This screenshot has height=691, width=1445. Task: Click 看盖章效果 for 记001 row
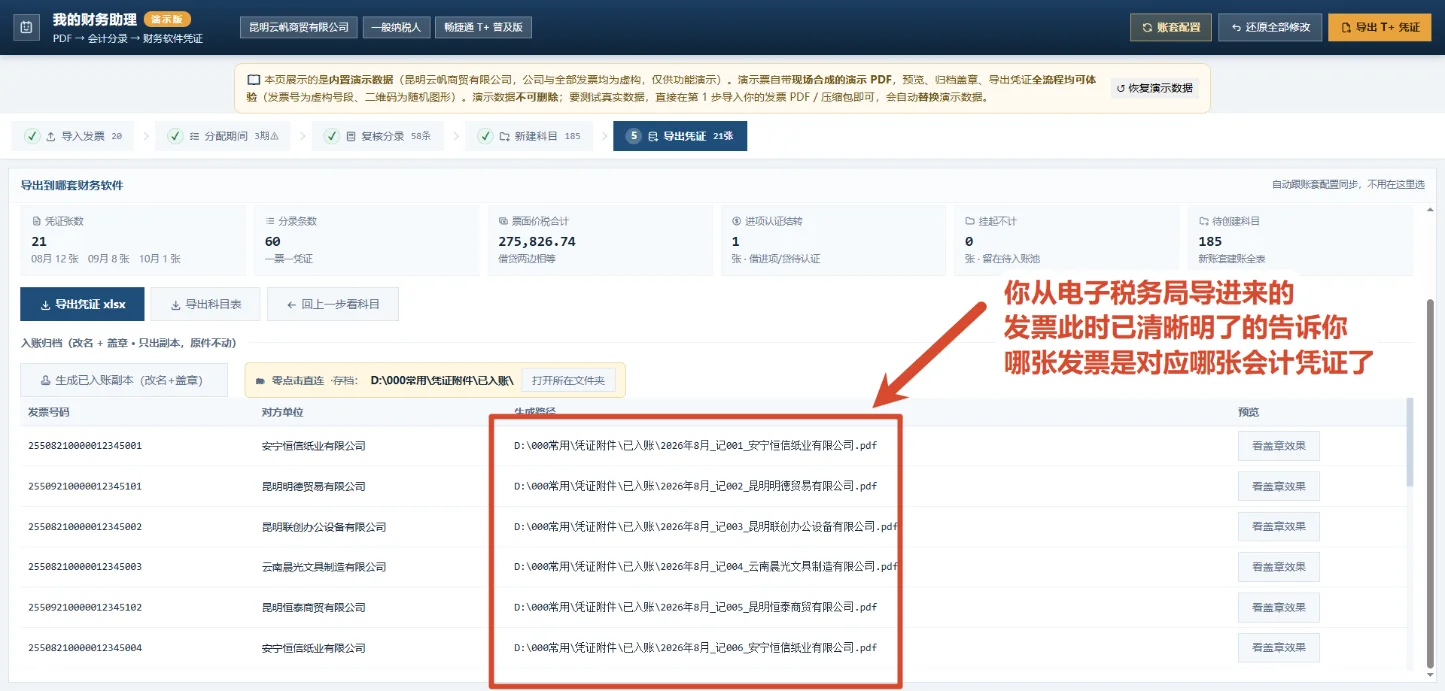click(x=1278, y=446)
